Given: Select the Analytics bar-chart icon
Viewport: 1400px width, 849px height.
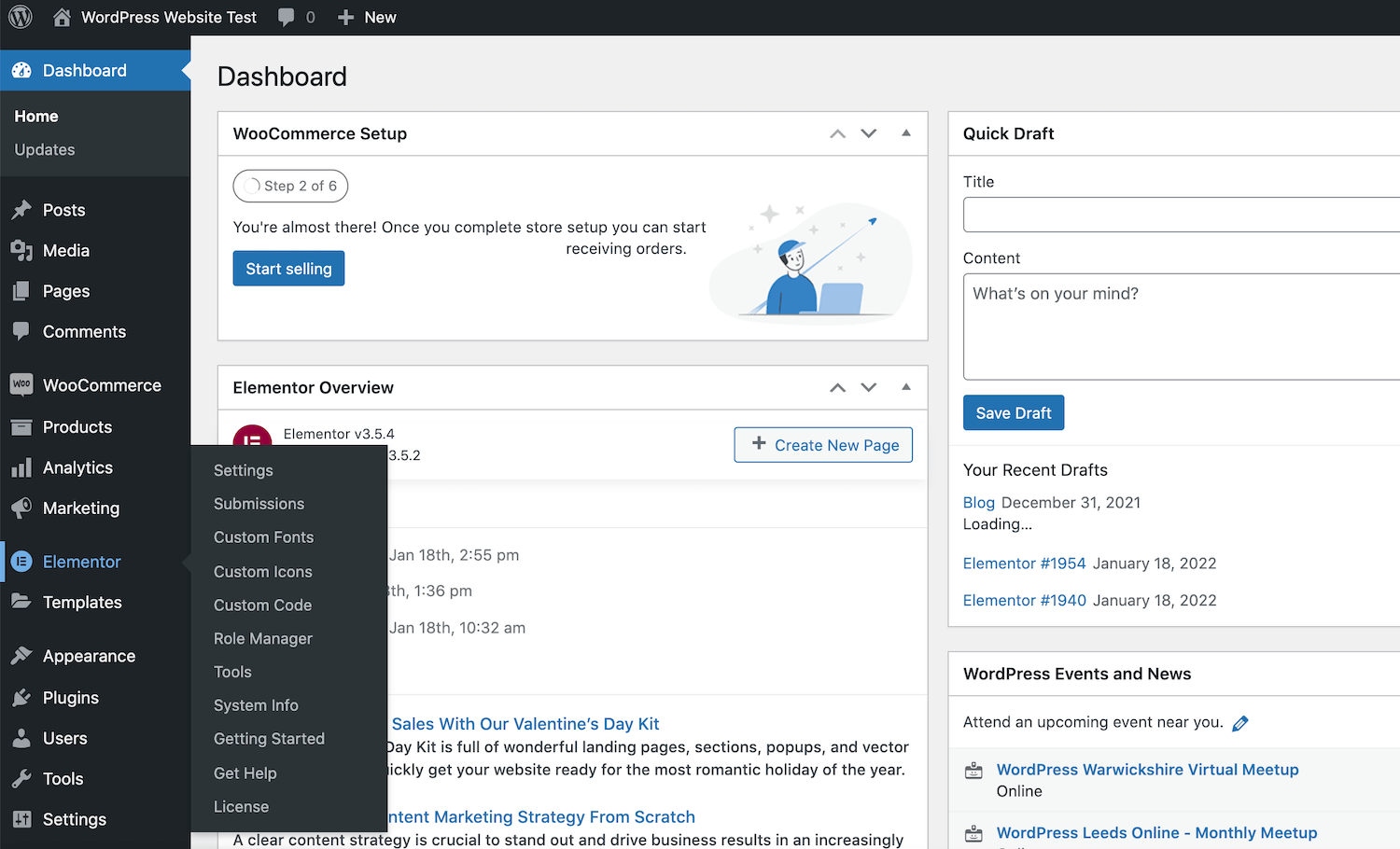Looking at the screenshot, I should point(23,467).
